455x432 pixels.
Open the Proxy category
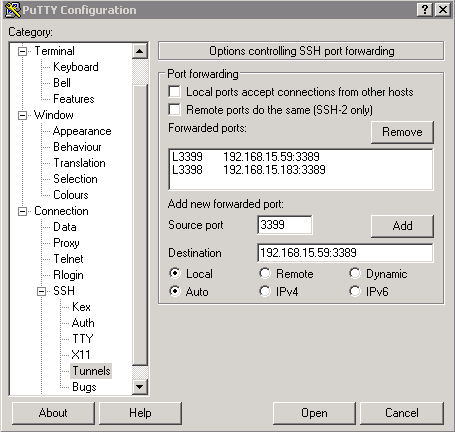point(66,243)
